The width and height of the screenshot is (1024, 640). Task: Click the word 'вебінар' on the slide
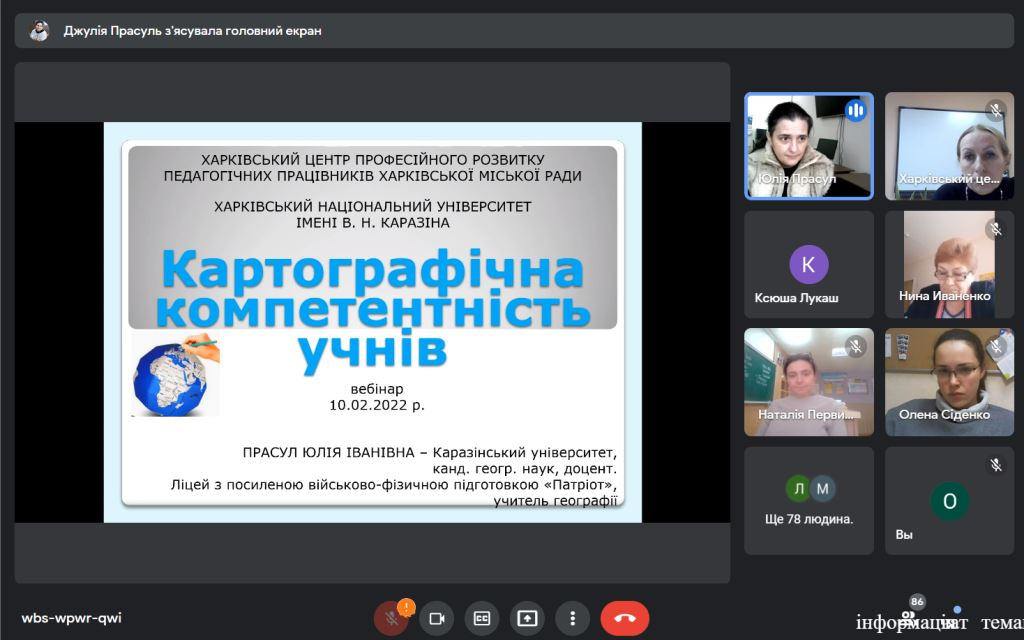pos(377,389)
